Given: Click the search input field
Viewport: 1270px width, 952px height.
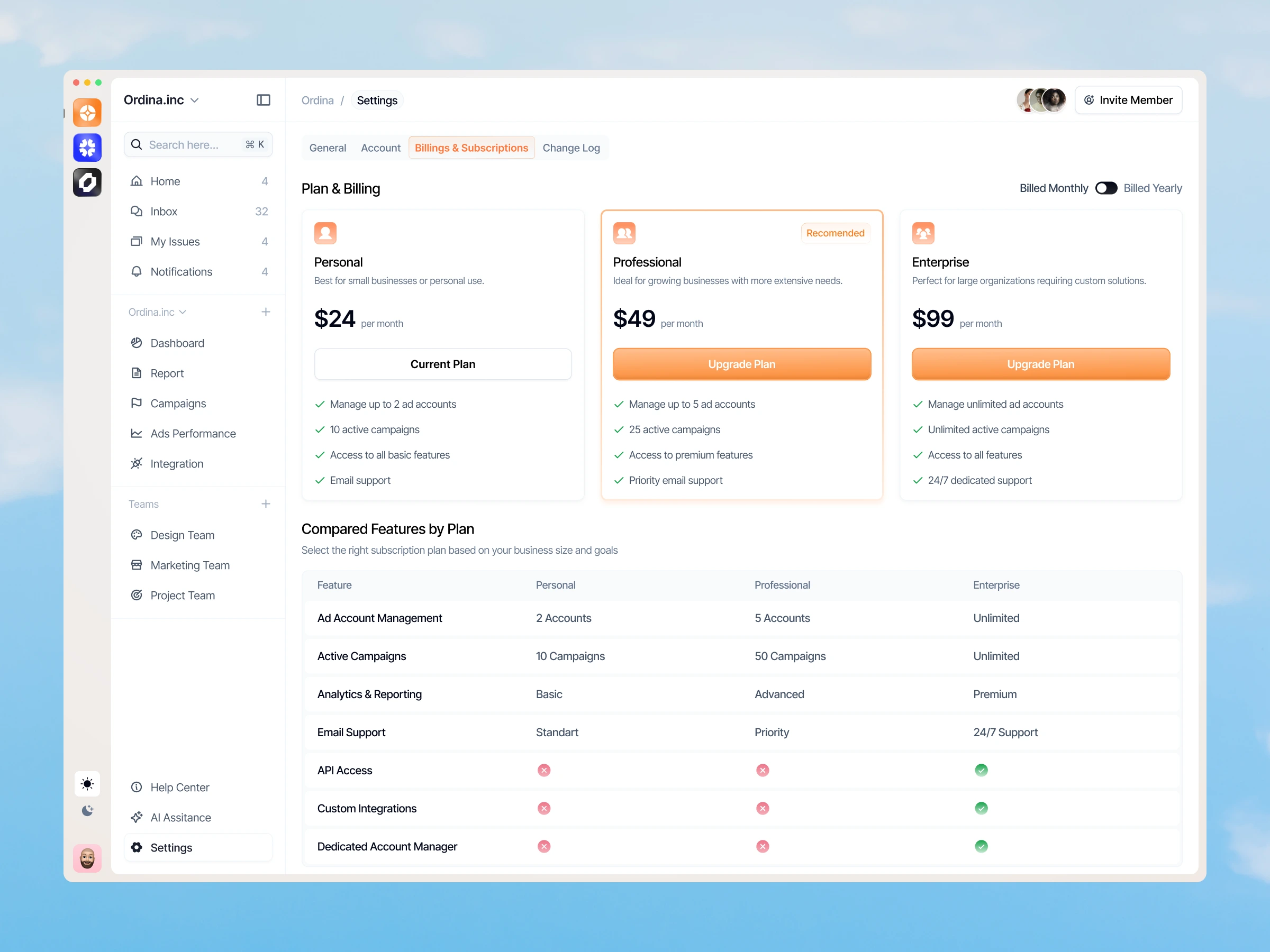Looking at the screenshot, I should (198, 144).
